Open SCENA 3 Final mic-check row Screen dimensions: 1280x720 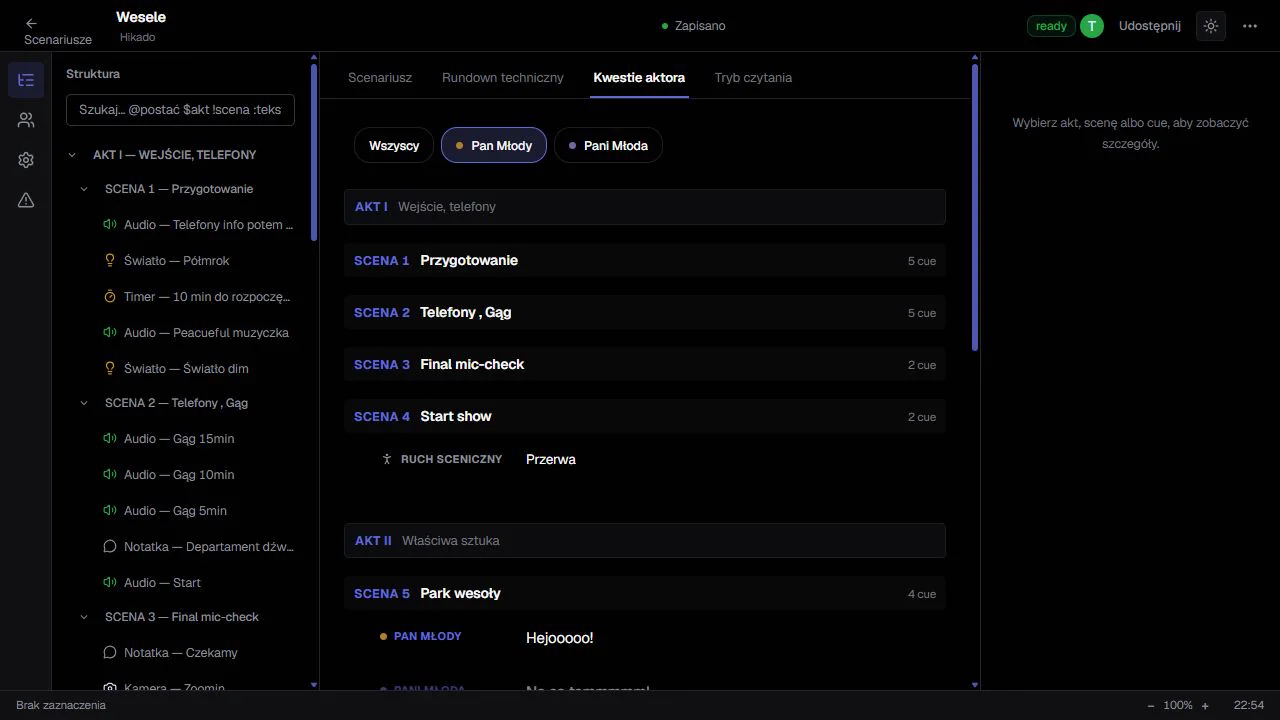click(645, 365)
